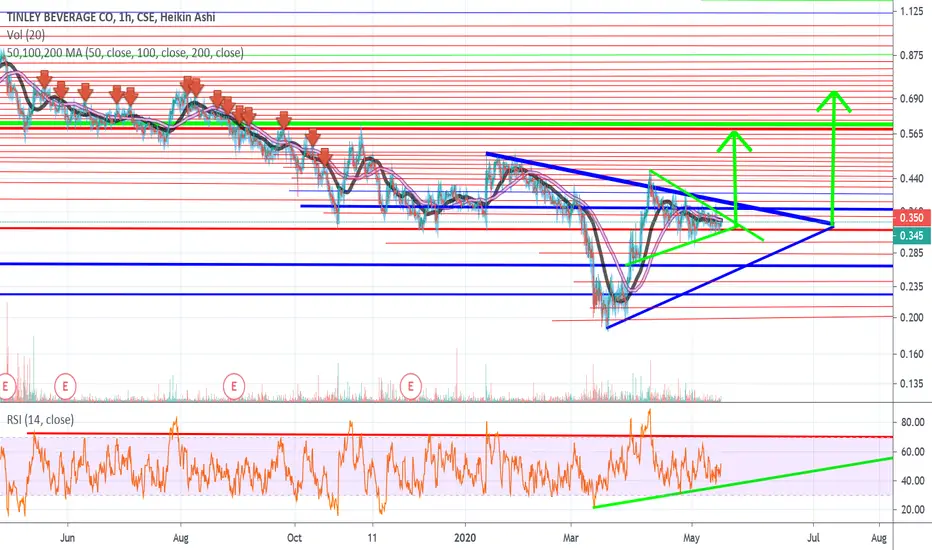The height and width of the screenshot is (550, 932).
Task: Select the RSI (14, close) indicator legend
Action: [40, 420]
